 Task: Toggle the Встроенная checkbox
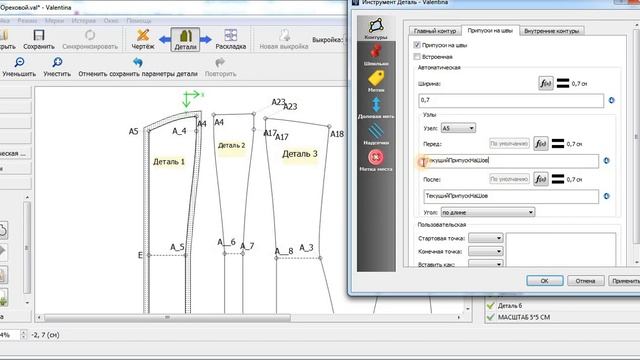[x=417, y=56]
